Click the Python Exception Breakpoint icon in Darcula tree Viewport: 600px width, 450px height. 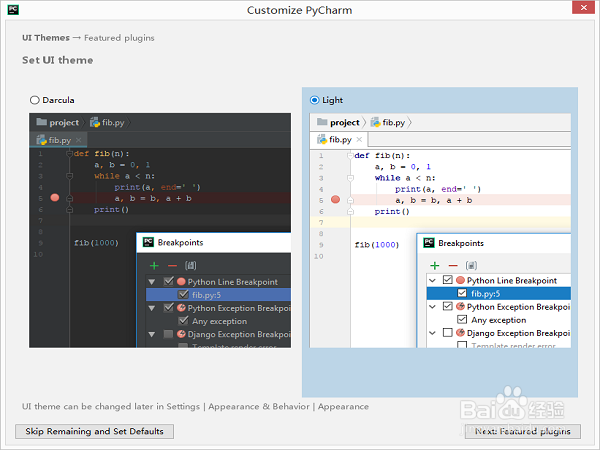point(181,308)
